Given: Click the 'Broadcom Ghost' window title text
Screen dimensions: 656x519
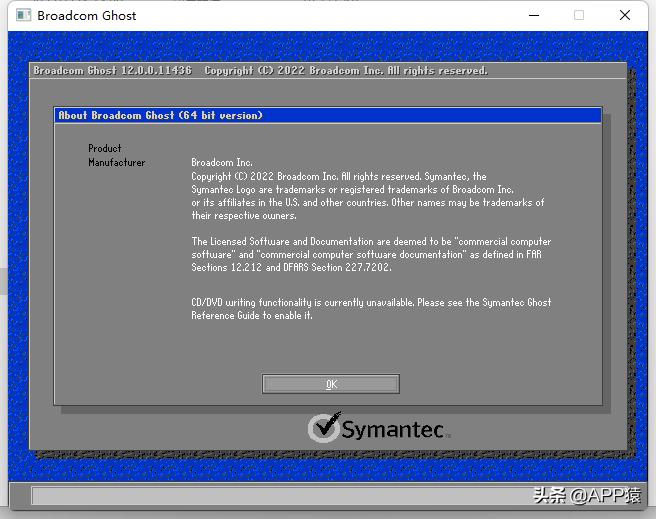Looking at the screenshot, I should pos(87,15).
